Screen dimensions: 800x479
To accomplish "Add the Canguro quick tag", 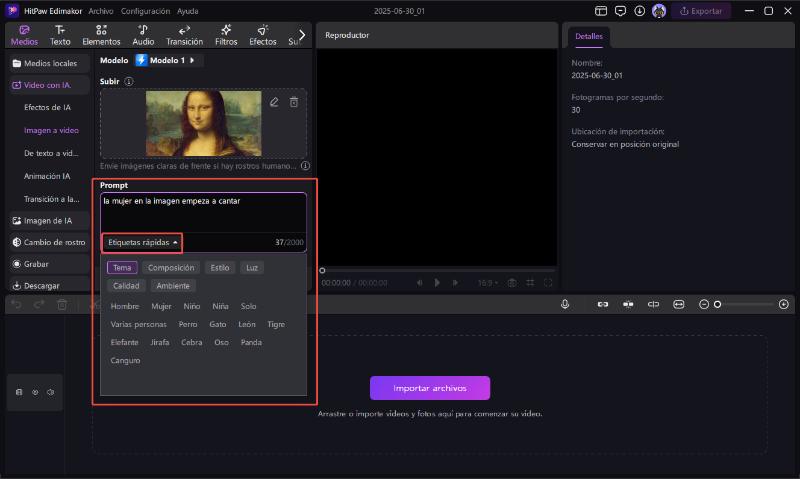I will (x=125, y=360).
